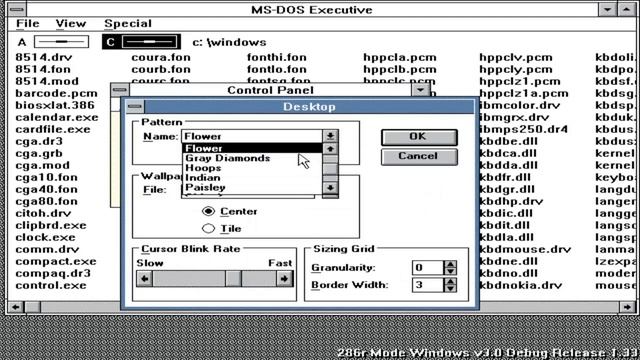Select file kbdmouse.drv
This screenshot has height=360, width=640.
(x=525, y=249)
